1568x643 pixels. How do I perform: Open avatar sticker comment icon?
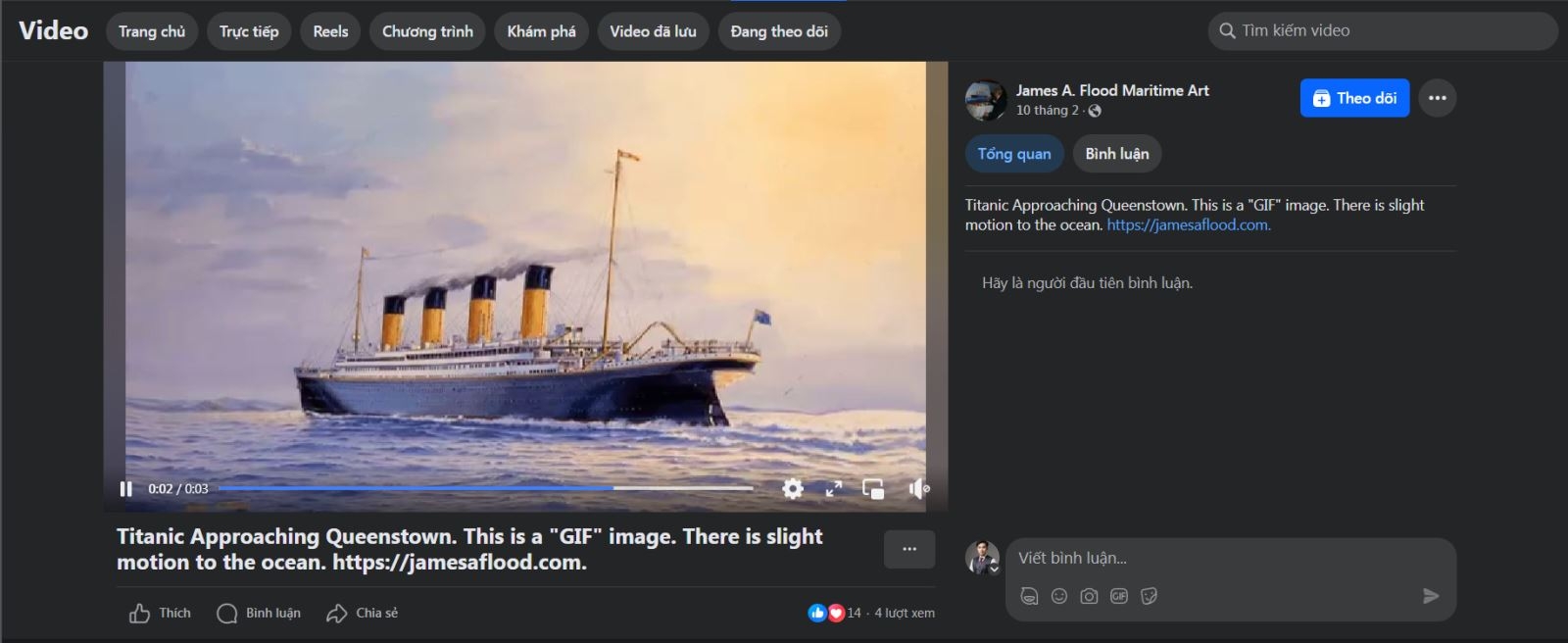pyautogui.click(x=1029, y=596)
